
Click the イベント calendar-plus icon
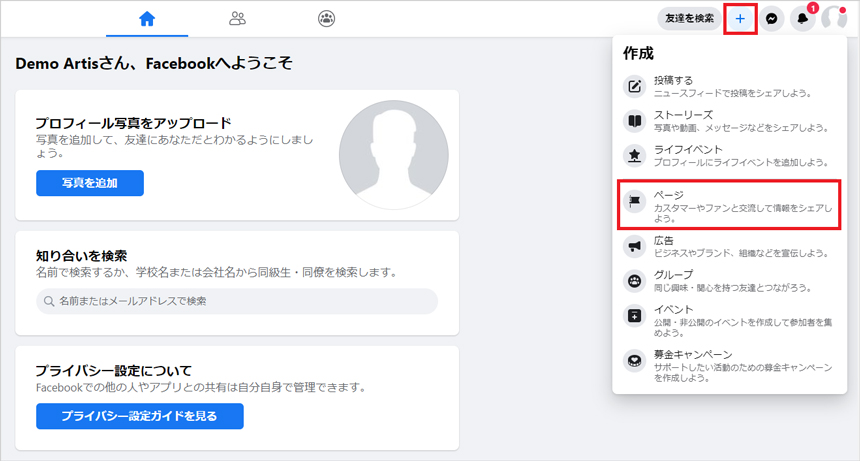click(x=635, y=316)
